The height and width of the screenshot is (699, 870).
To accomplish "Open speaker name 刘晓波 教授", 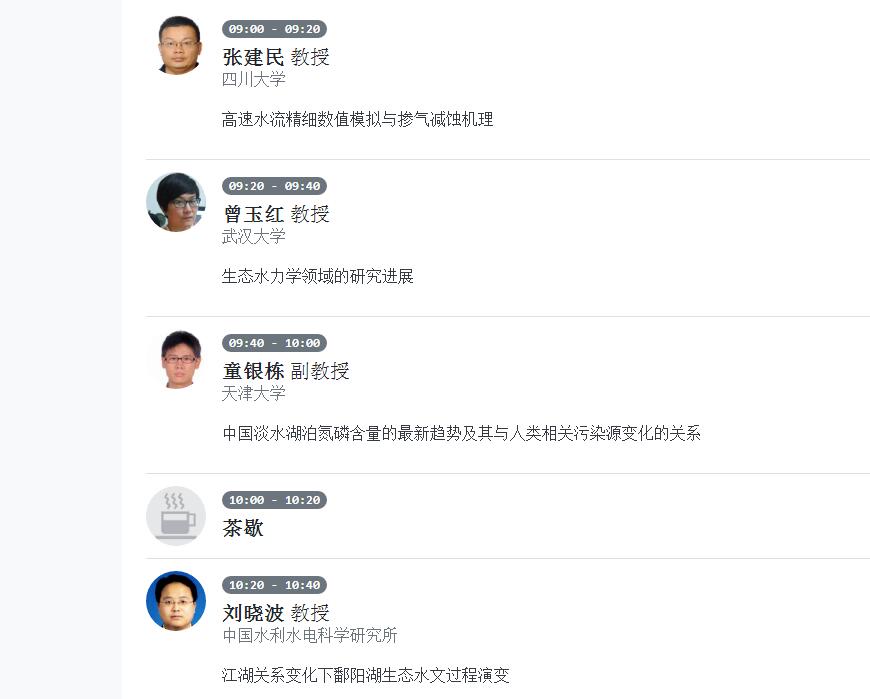I will (275, 613).
